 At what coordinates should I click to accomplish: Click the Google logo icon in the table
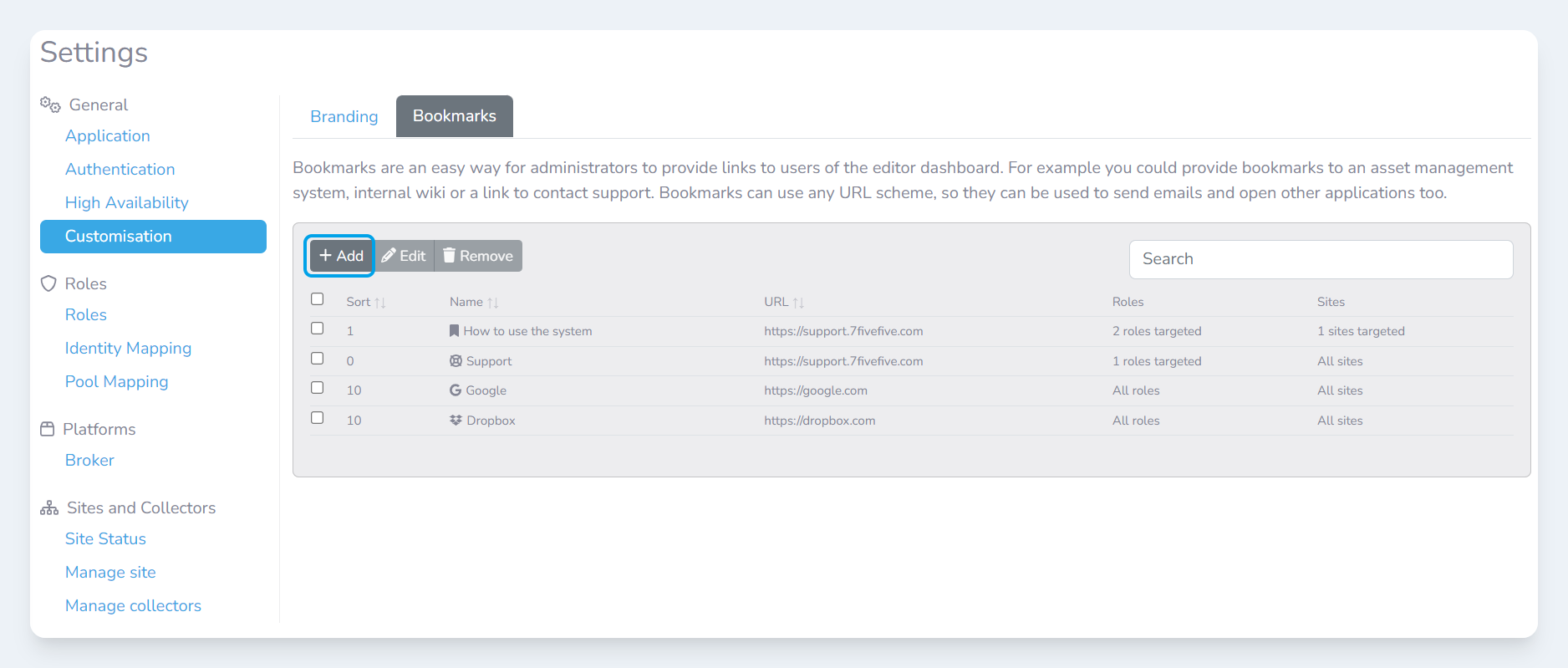pos(456,390)
